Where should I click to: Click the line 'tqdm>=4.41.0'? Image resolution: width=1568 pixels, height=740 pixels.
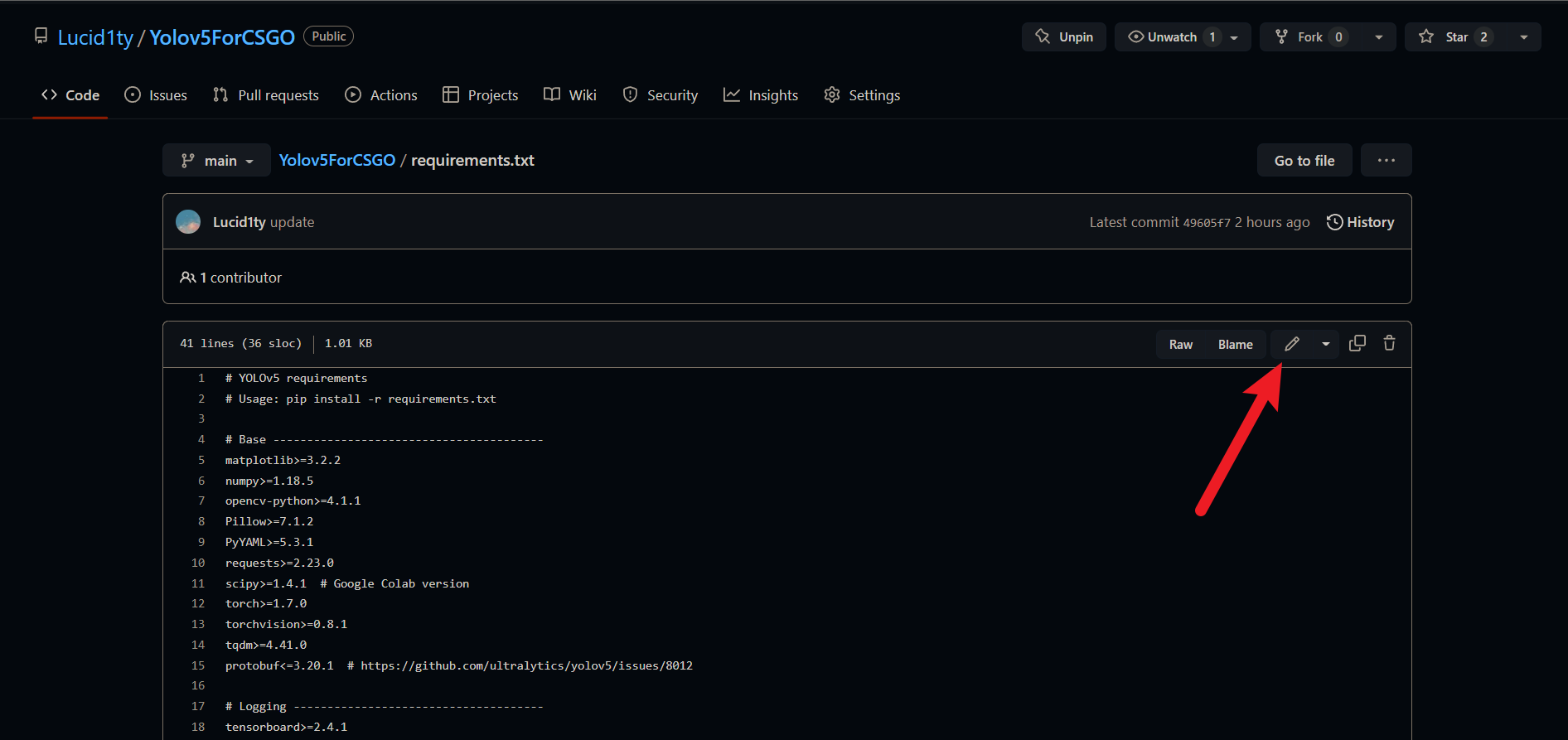tap(266, 645)
